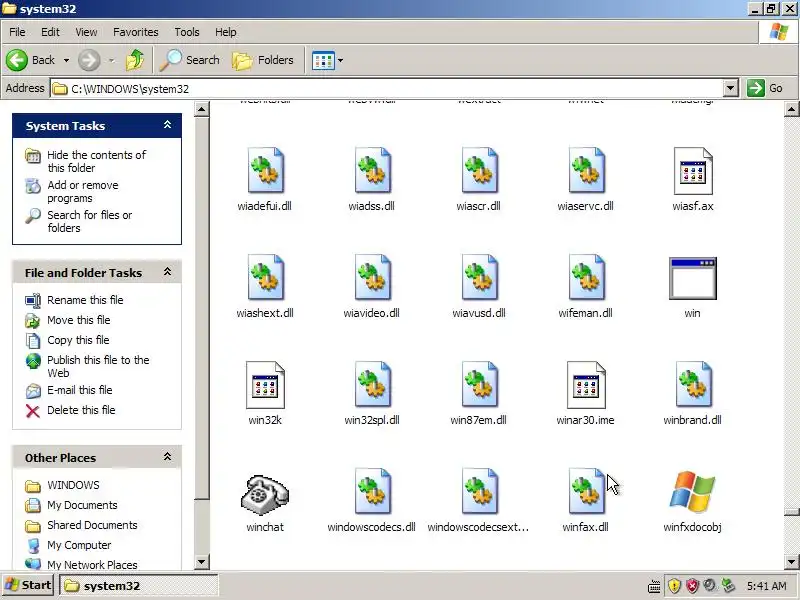Open the View menu
Viewport: 800px width, 600px height.
(x=86, y=32)
